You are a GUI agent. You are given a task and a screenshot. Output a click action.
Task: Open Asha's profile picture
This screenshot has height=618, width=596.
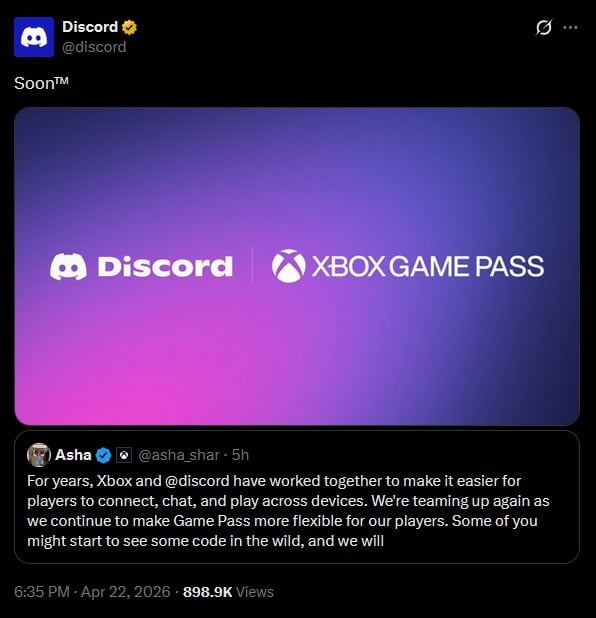click(39, 455)
